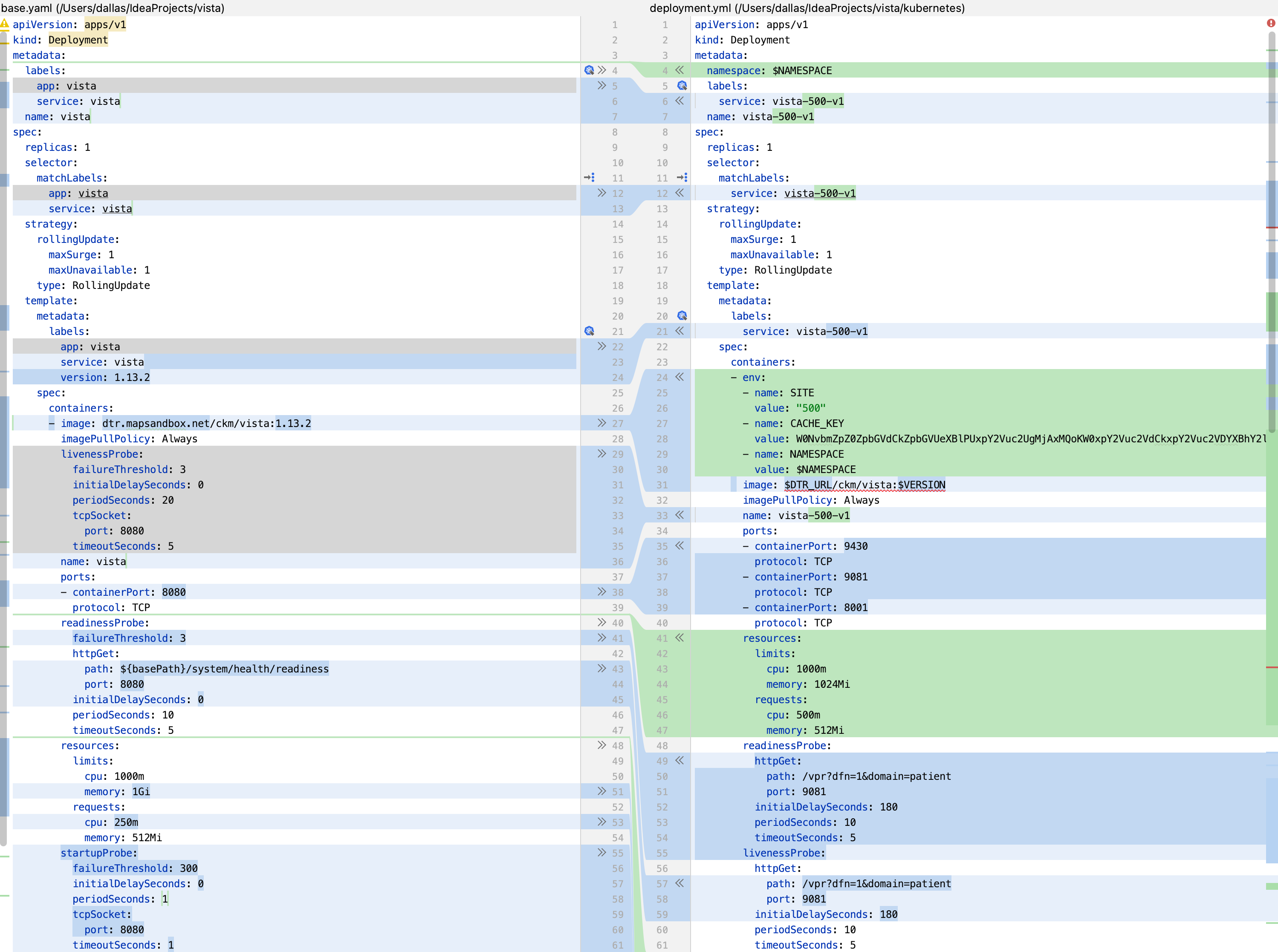Accept httpGet block arrow at right line 49
The height and width of the screenshot is (952, 1278).
679,761
